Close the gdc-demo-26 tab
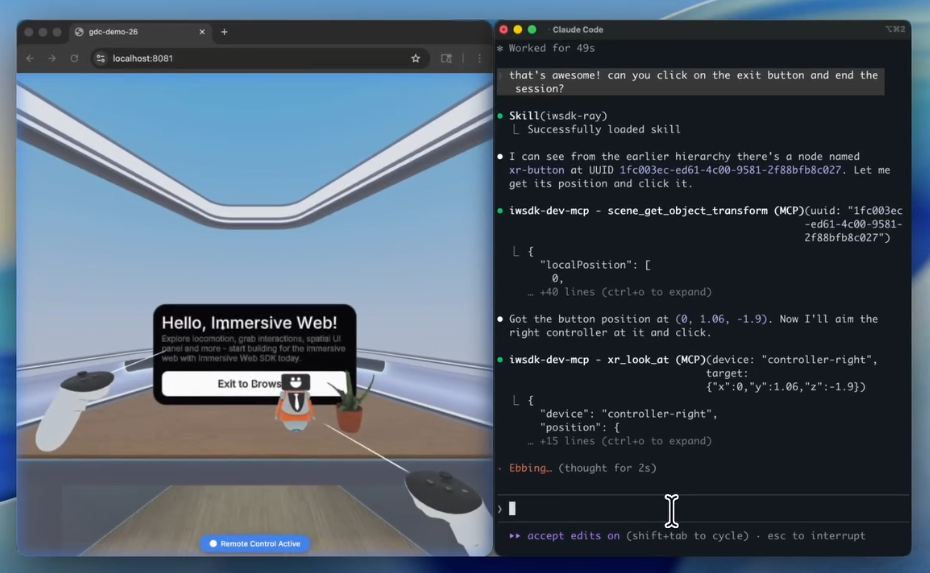Viewport: 930px width, 573px height. click(x=201, y=32)
